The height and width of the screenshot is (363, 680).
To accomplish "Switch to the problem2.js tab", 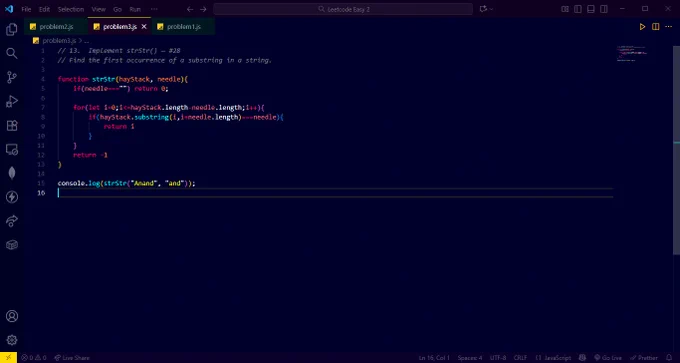I will point(56,27).
